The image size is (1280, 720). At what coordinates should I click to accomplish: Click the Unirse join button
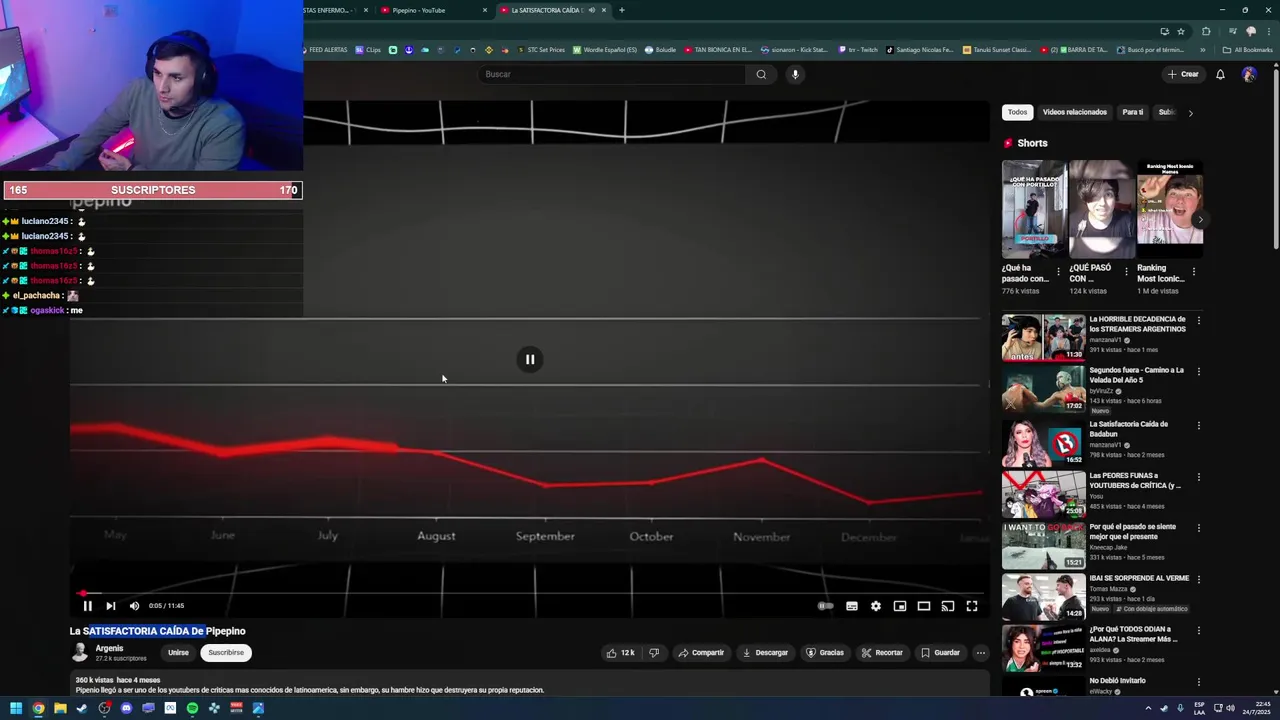pyautogui.click(x=178, y=653)
